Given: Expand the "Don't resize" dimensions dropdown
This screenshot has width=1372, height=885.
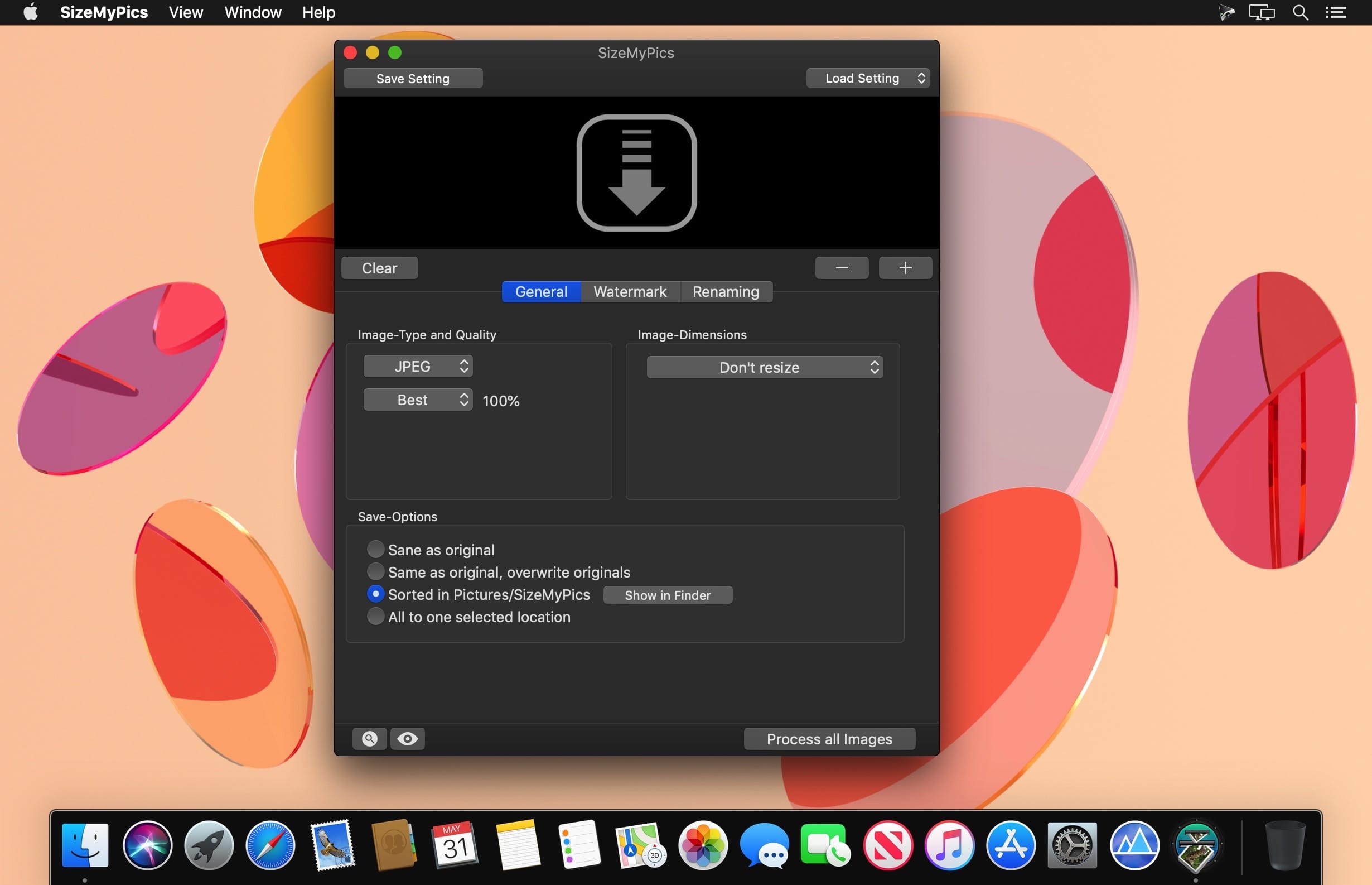Looking at the screenshot, I should point(765,367).
